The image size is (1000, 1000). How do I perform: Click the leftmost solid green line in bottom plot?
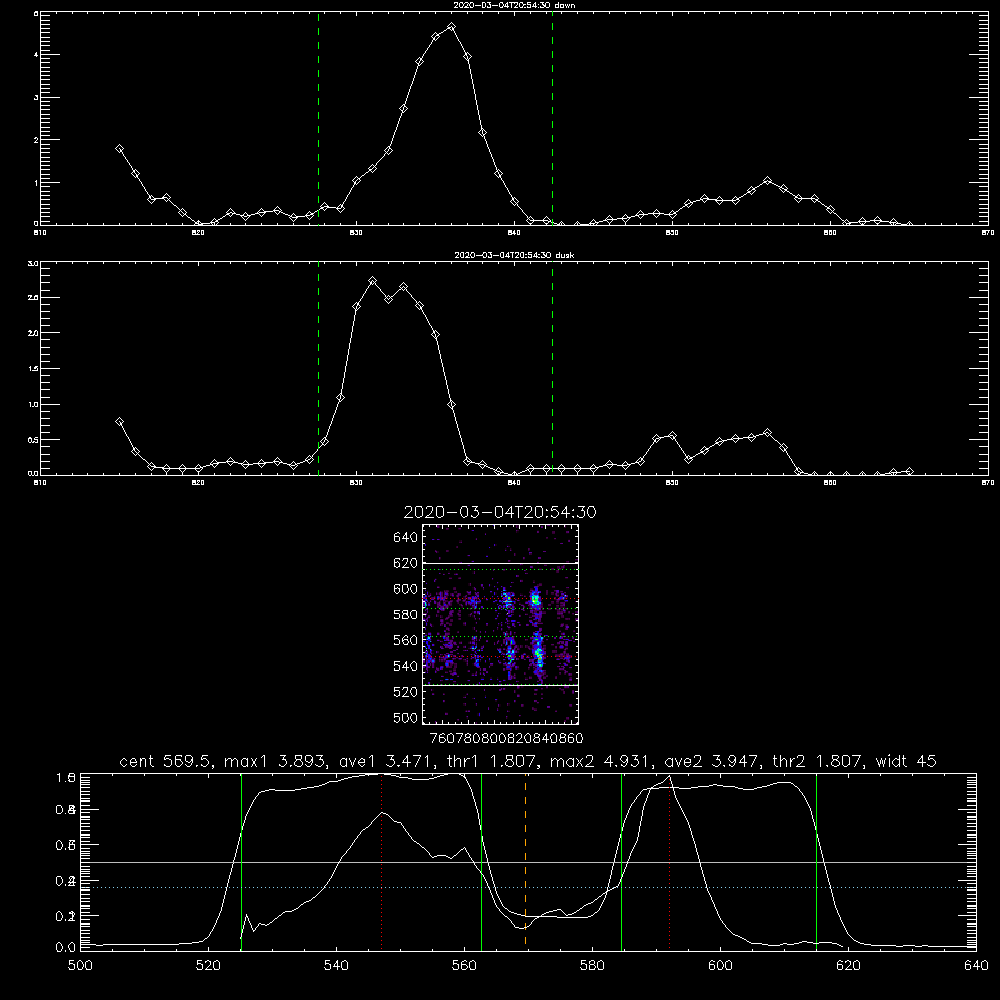[x=241, y=862]
